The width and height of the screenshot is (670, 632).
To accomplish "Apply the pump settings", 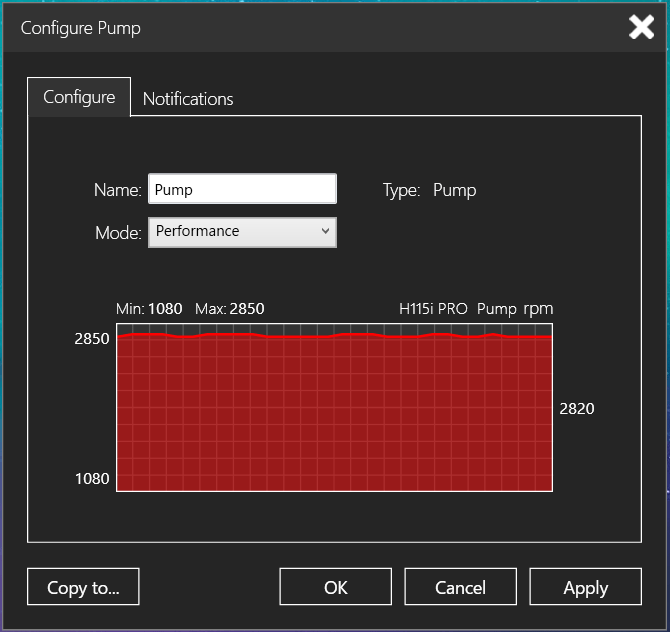I will pos(585,587).
